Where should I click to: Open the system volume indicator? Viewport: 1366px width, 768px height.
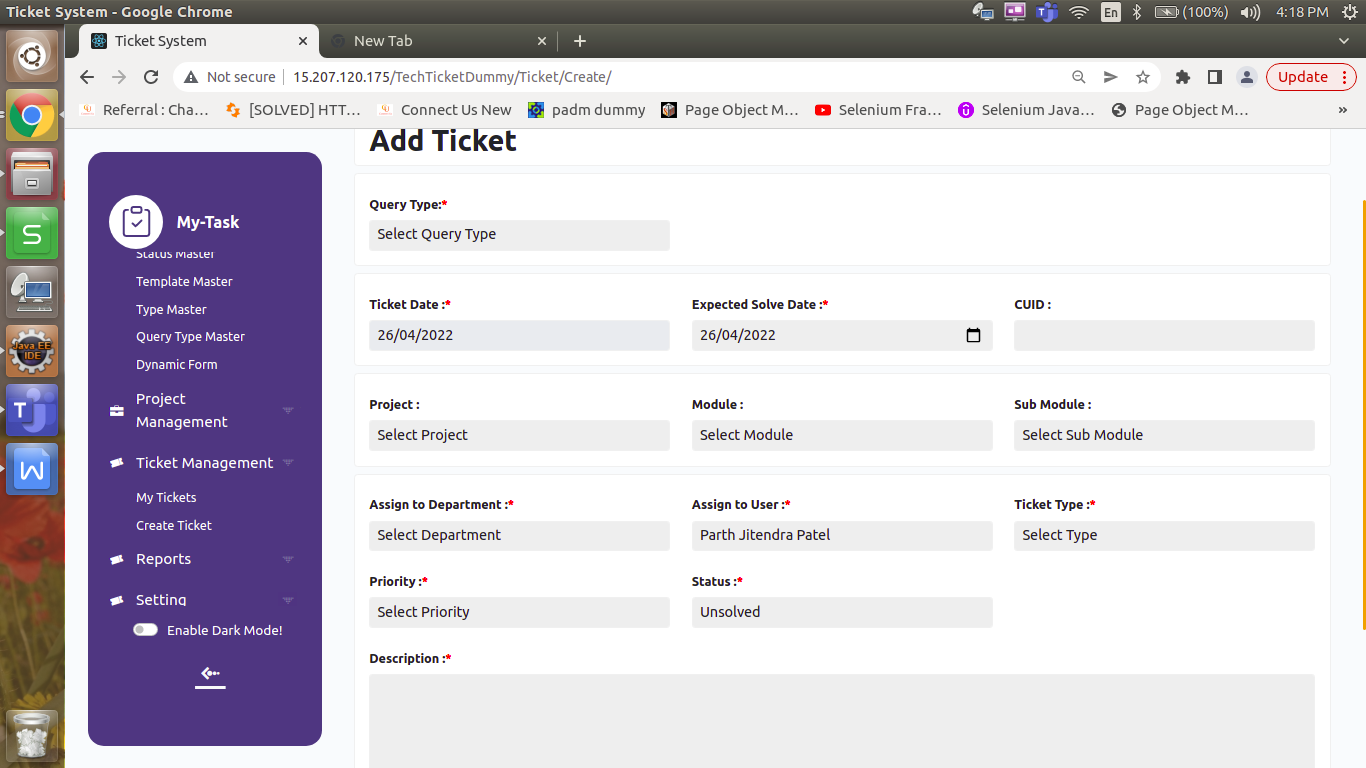1250,12
